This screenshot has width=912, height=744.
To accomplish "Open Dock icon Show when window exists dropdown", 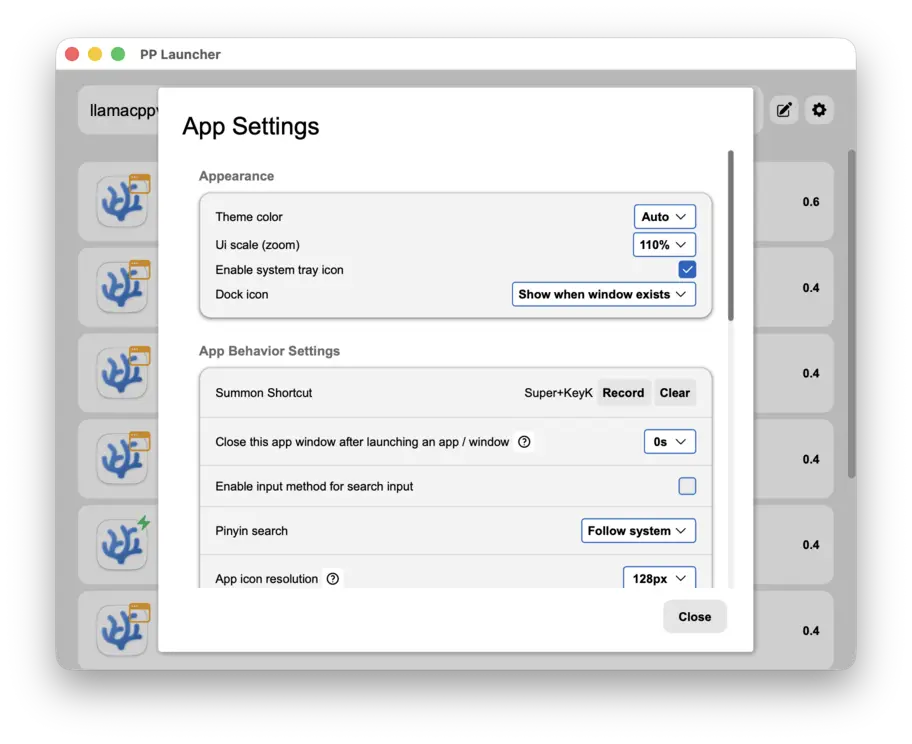I will tap(603, 294).
